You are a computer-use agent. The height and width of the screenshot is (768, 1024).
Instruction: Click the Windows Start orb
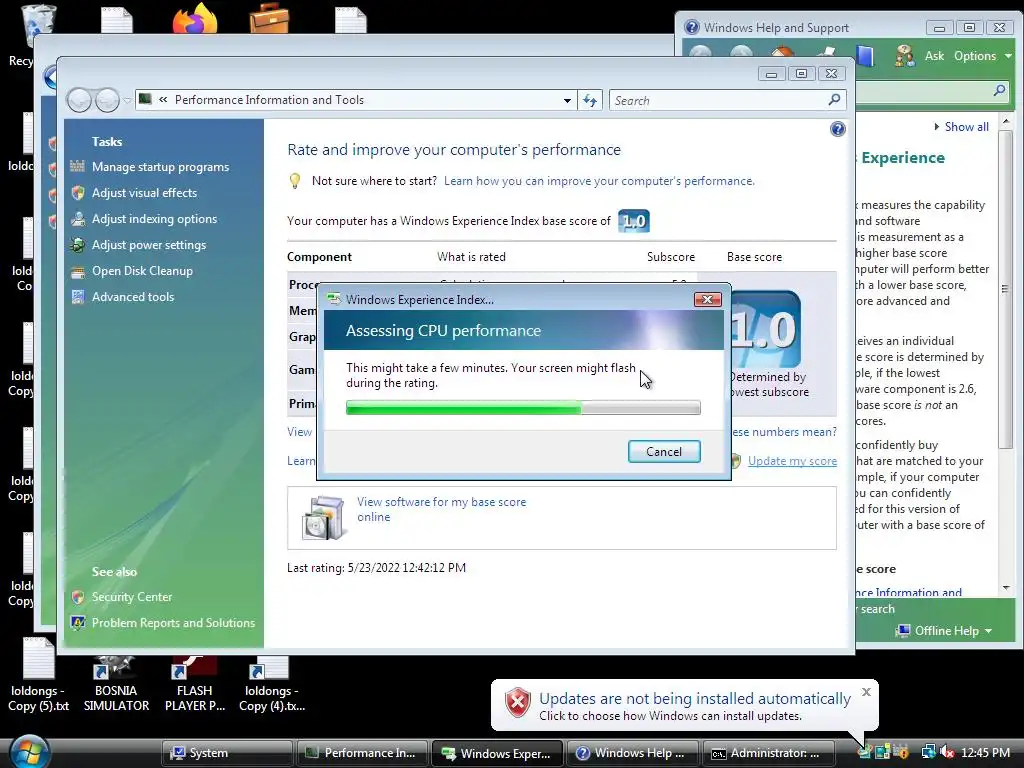(30, 751)
